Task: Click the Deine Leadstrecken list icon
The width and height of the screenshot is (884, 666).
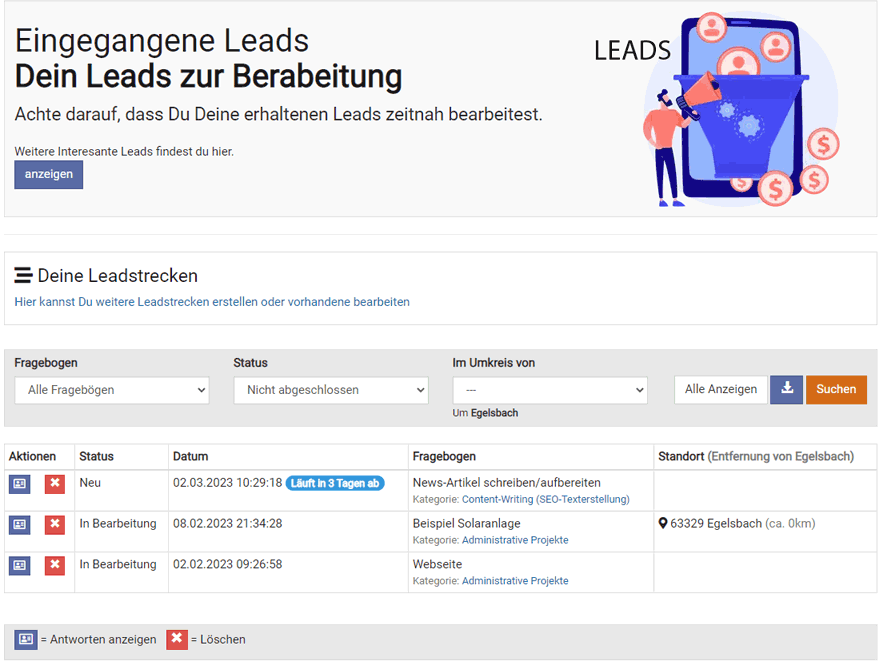Action: [23, 275]
